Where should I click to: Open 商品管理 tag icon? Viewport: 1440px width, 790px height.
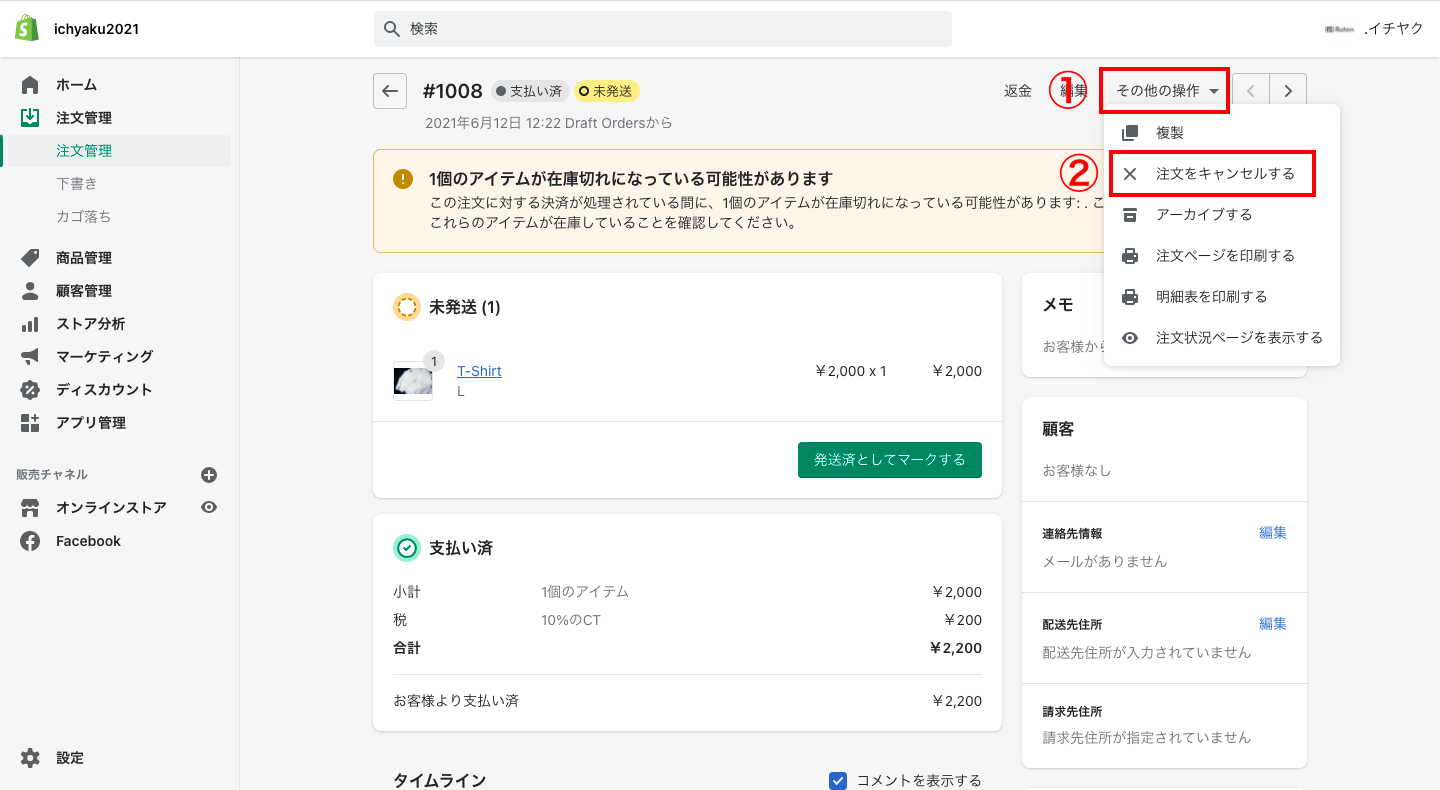coord(30,258)
